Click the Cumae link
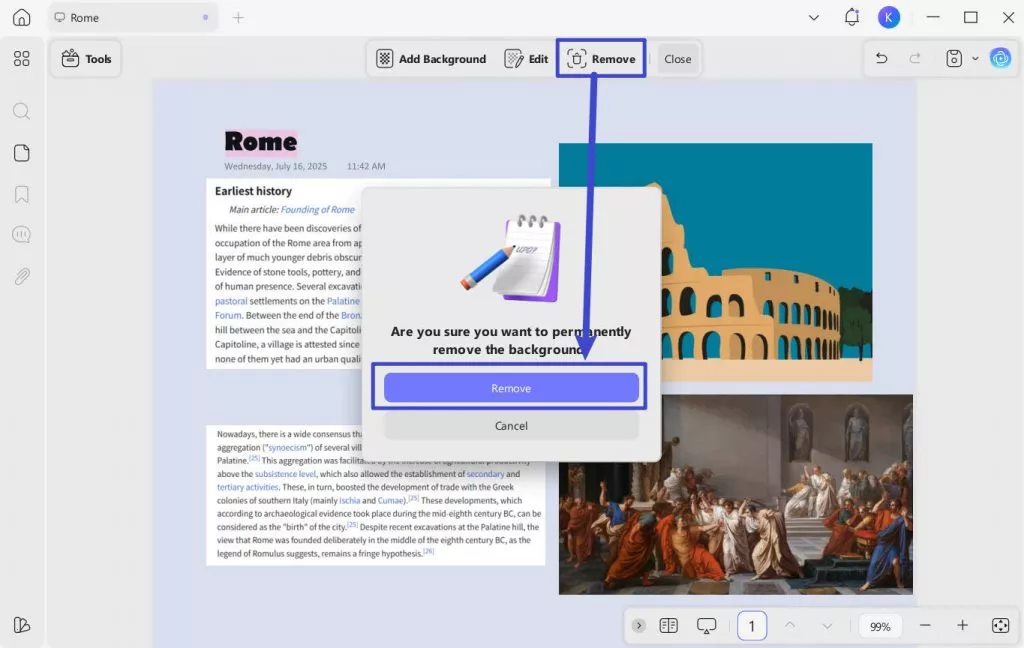The width and height of the screenshot is (1024, 648). pos(391,500)
